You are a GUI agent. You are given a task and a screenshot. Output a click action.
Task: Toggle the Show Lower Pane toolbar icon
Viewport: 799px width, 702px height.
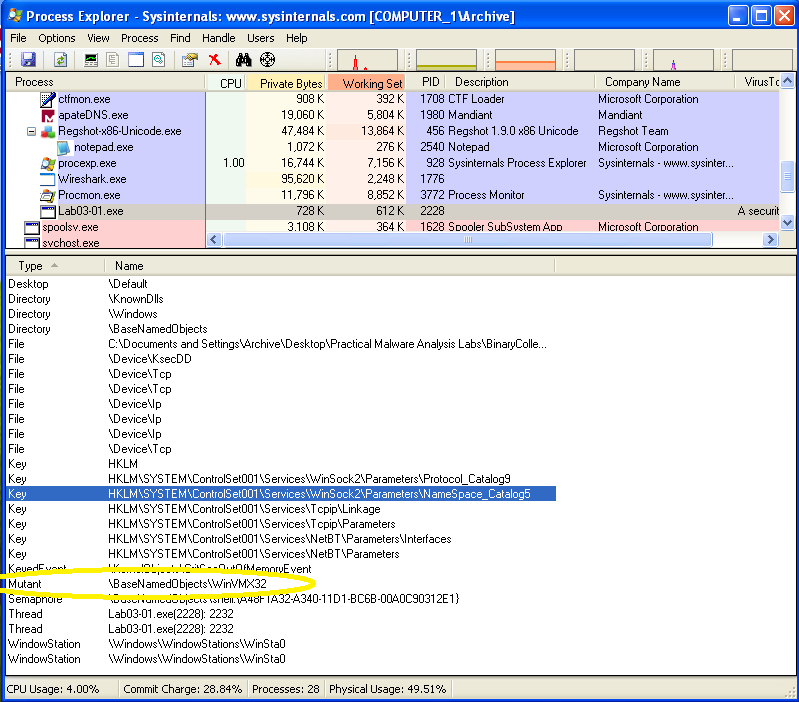136,60
